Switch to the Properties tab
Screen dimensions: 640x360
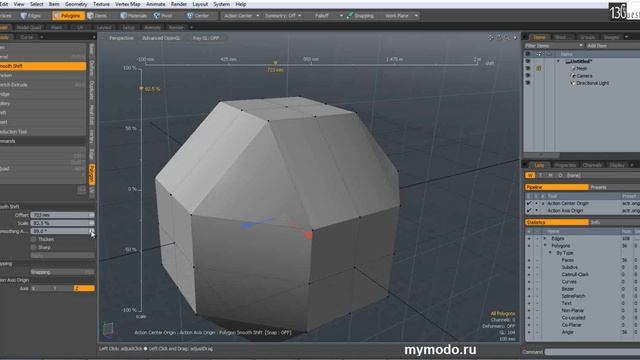(565, 165)
